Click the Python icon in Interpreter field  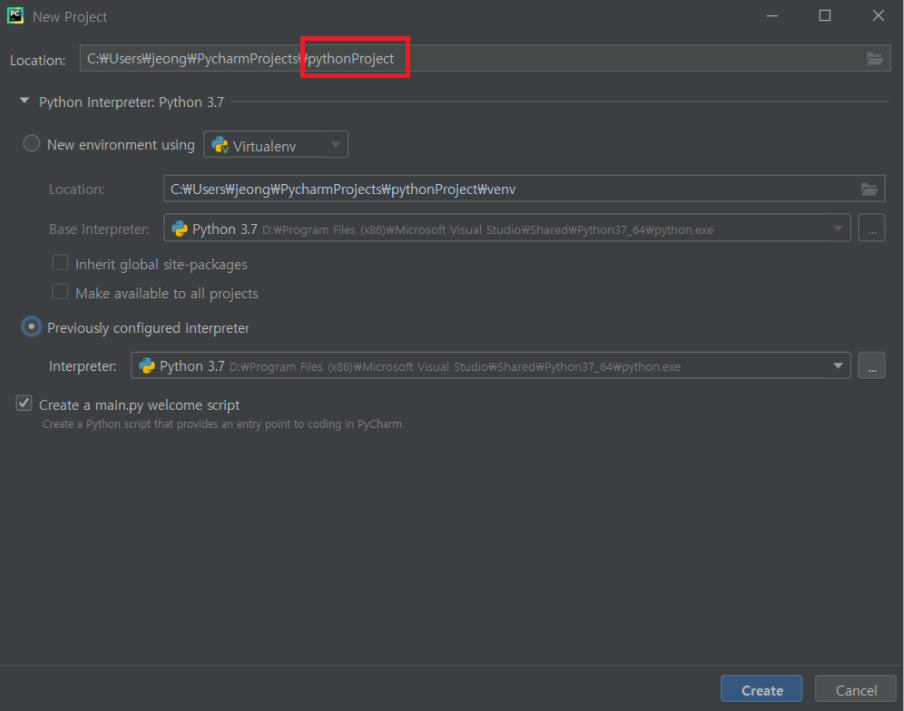coord(147,366)
